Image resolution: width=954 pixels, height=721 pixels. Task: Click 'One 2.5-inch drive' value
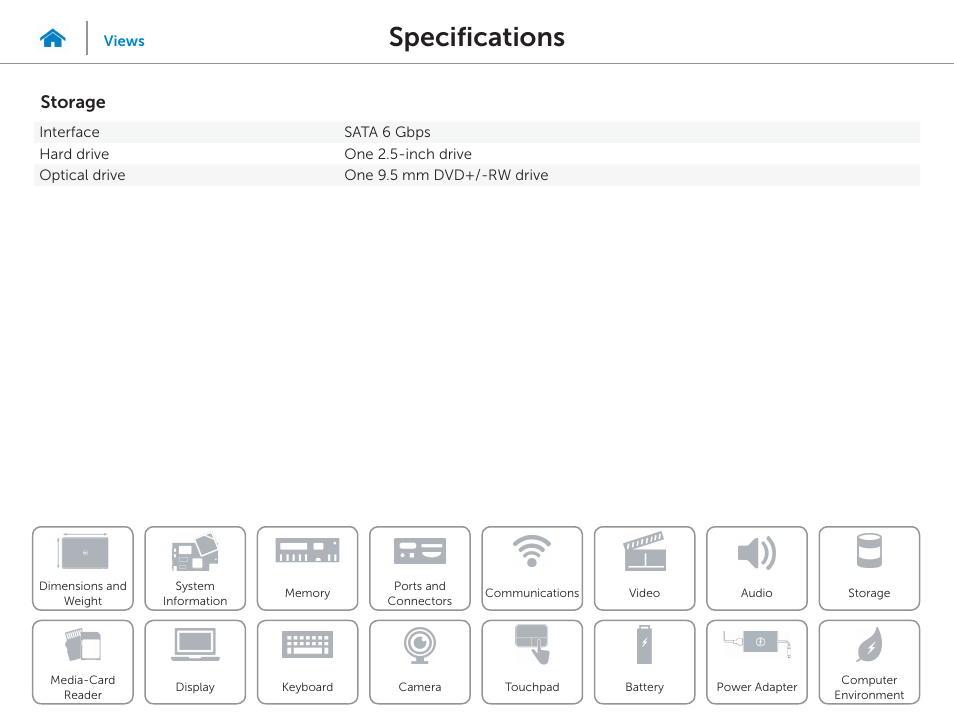408,154
